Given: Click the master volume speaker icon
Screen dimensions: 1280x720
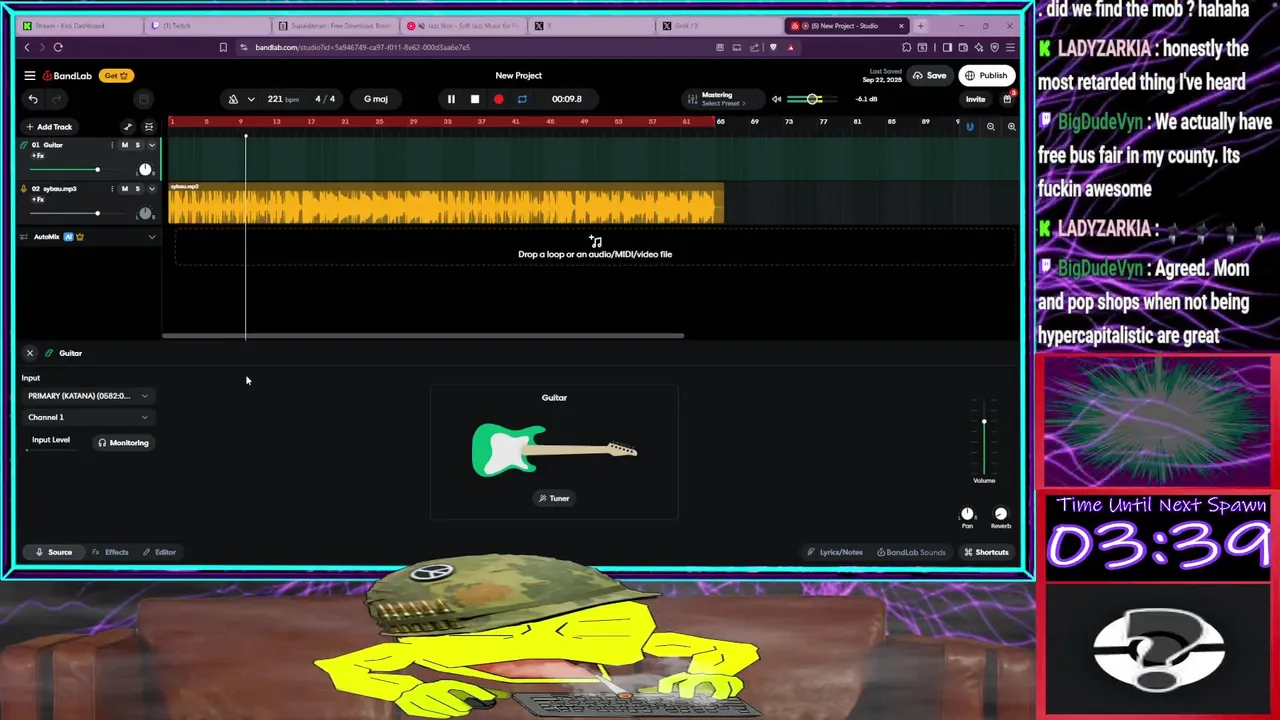Looking at the screenshot, I should click(x=777, y=99).
